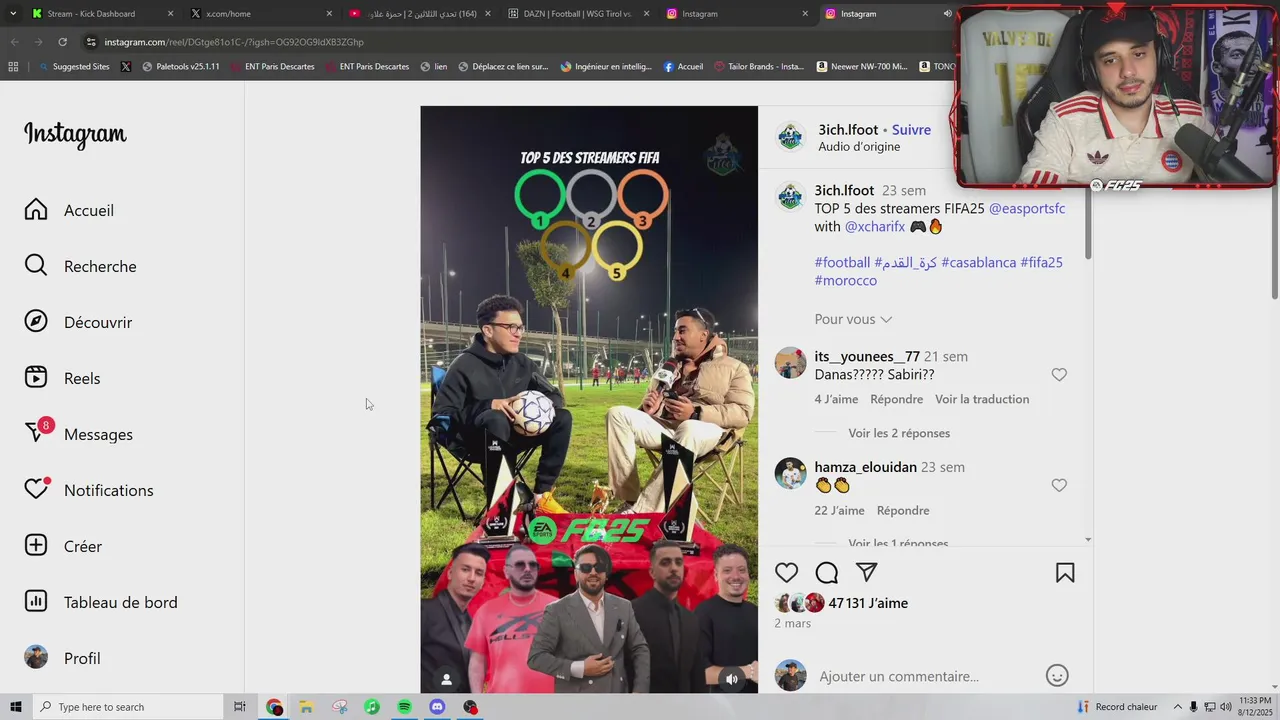Open Audio d'origine link
Image resolution: width=1280 pixels, height=720 pixels.
click(859, 147)
